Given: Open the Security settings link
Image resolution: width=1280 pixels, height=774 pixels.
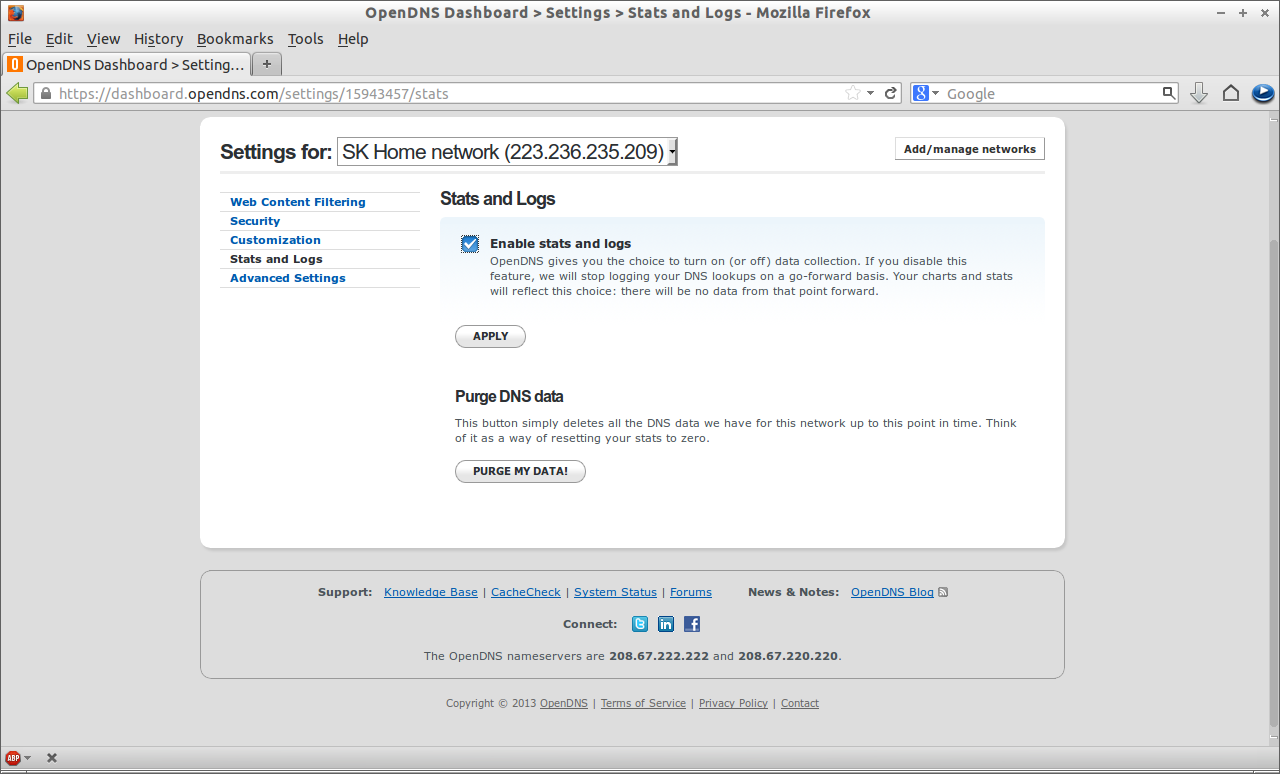Looking at the screenshot, I should pyautogui.click(x=255, y=221).
